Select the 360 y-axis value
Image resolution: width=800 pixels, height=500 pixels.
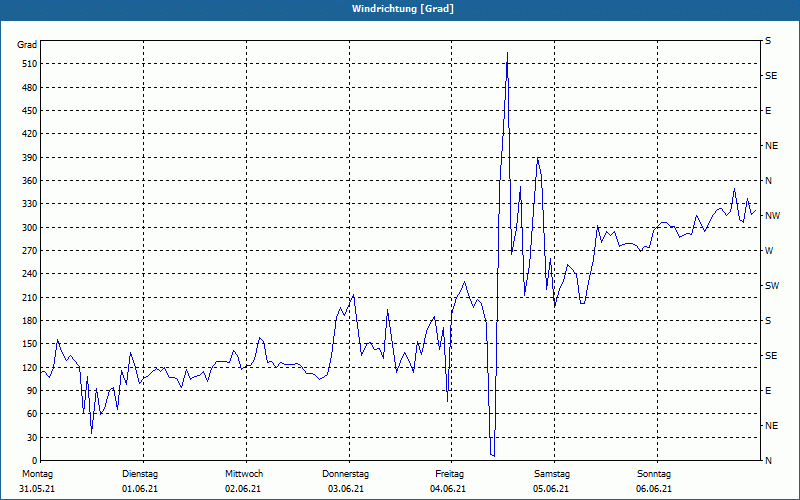[x=29, y=181]
